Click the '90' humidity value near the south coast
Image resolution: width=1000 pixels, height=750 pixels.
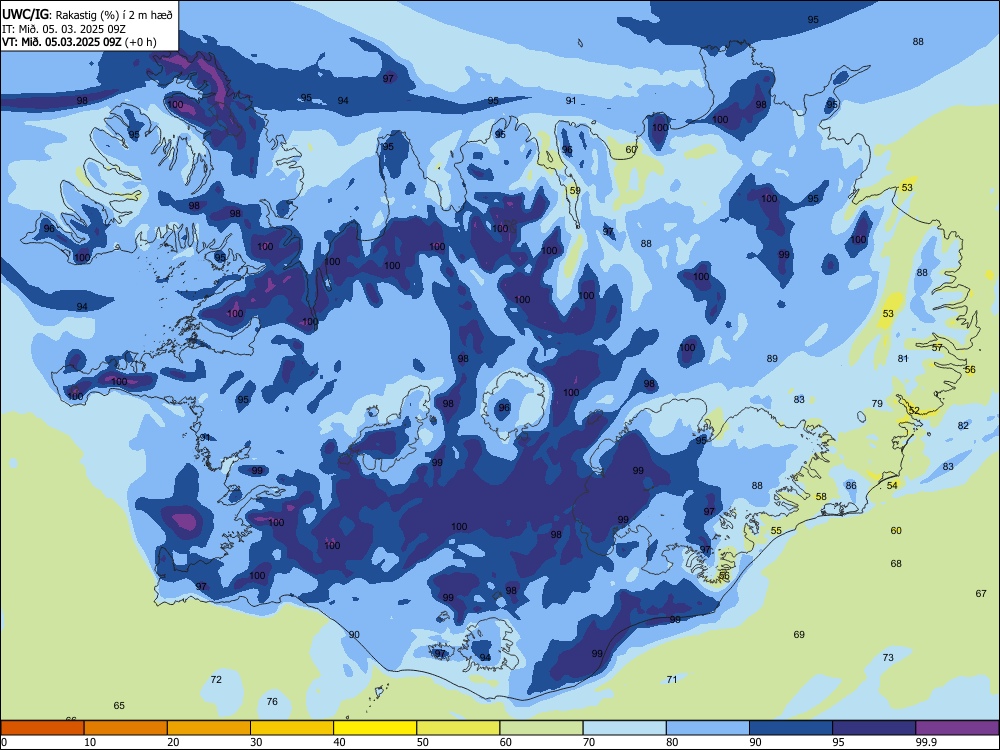pyautogui.click(x=354, y=635)
